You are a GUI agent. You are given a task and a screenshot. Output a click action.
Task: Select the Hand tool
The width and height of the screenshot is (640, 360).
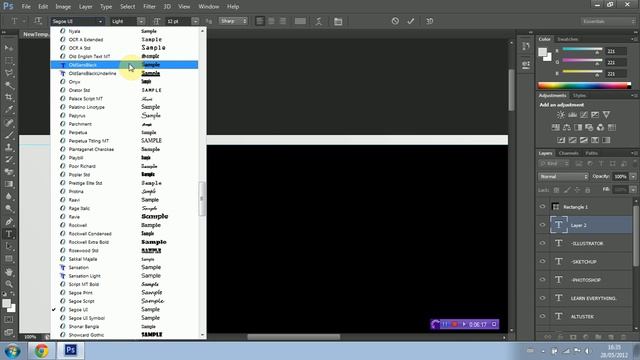click(x=9, y=272)
